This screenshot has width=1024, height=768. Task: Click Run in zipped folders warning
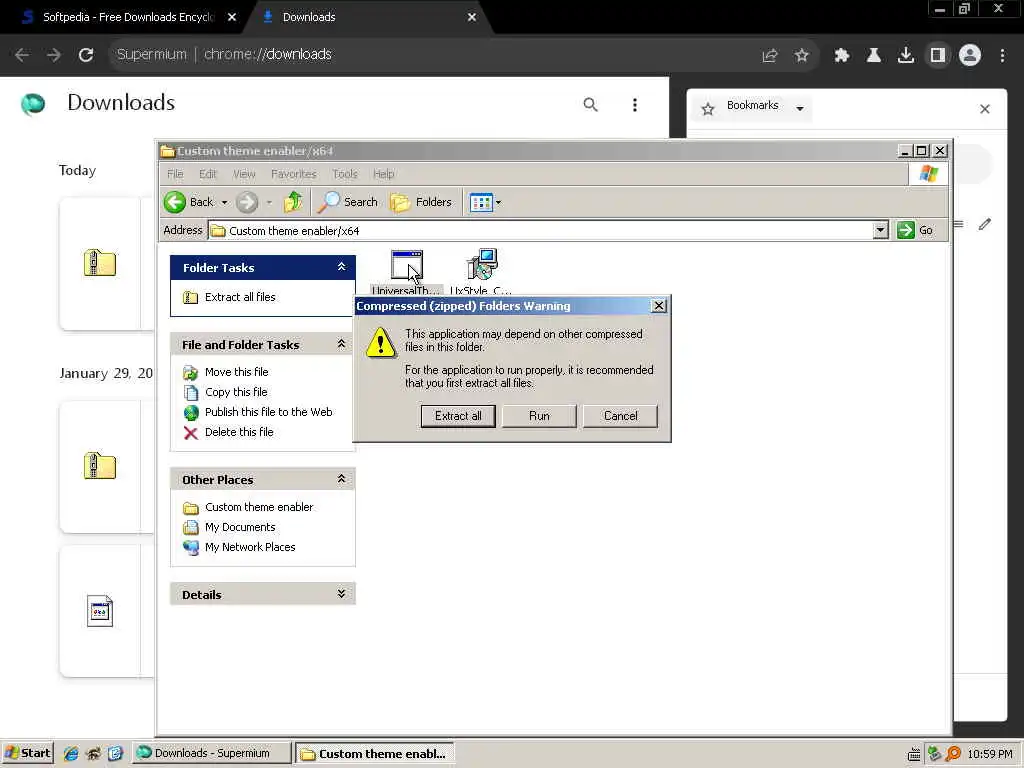pos(539,416)
